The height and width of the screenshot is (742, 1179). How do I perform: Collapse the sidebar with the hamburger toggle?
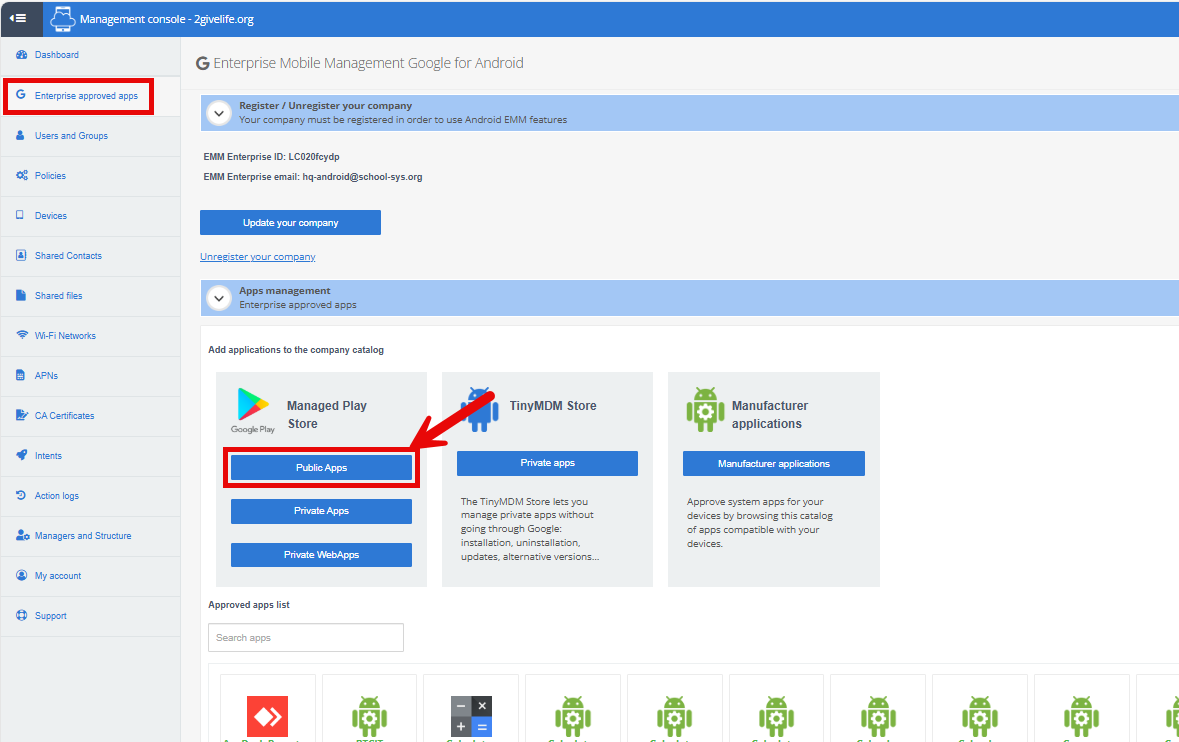(18, 19)
